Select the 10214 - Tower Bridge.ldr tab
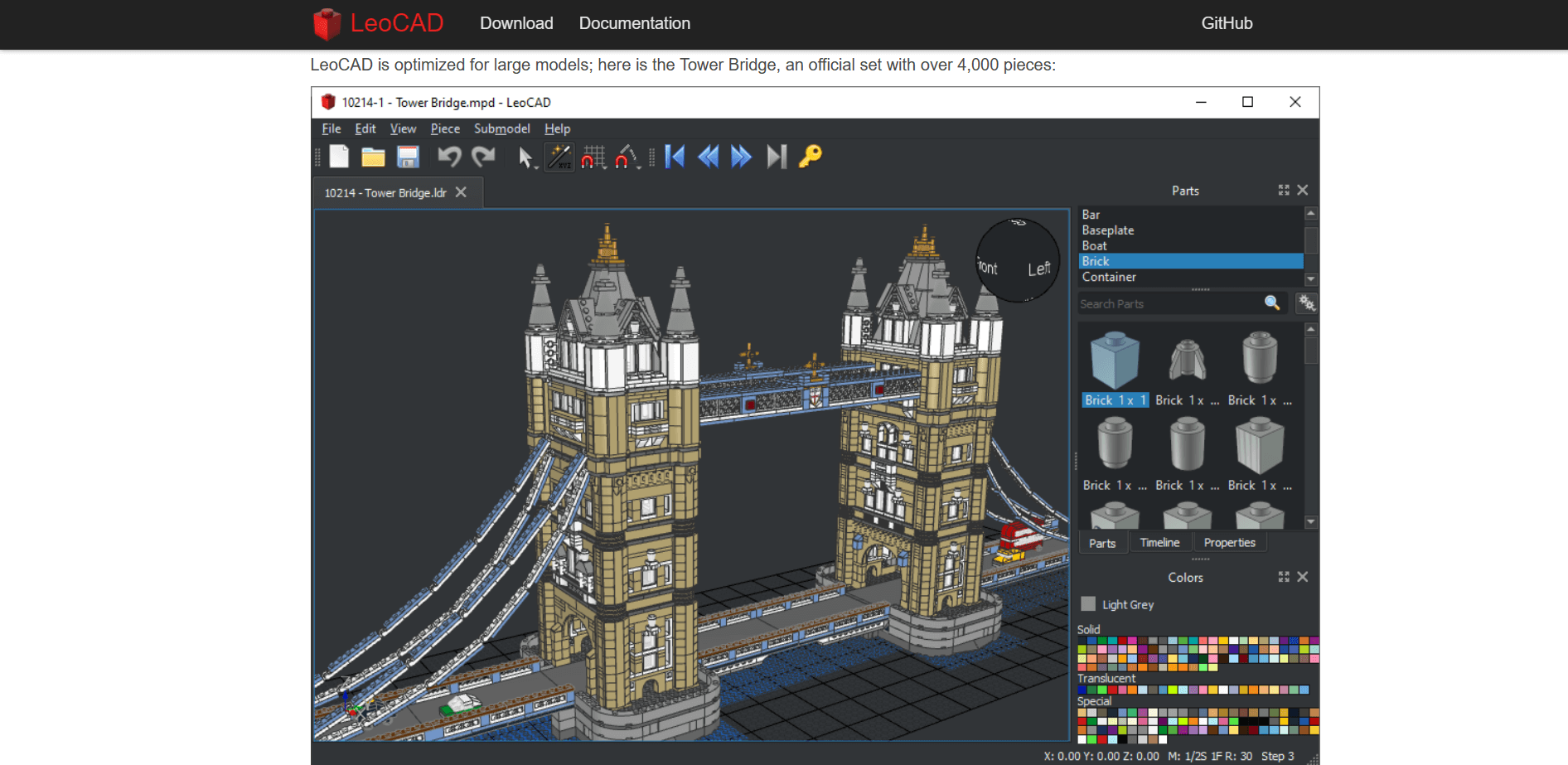1568x765 pixels. click(385, 192)
